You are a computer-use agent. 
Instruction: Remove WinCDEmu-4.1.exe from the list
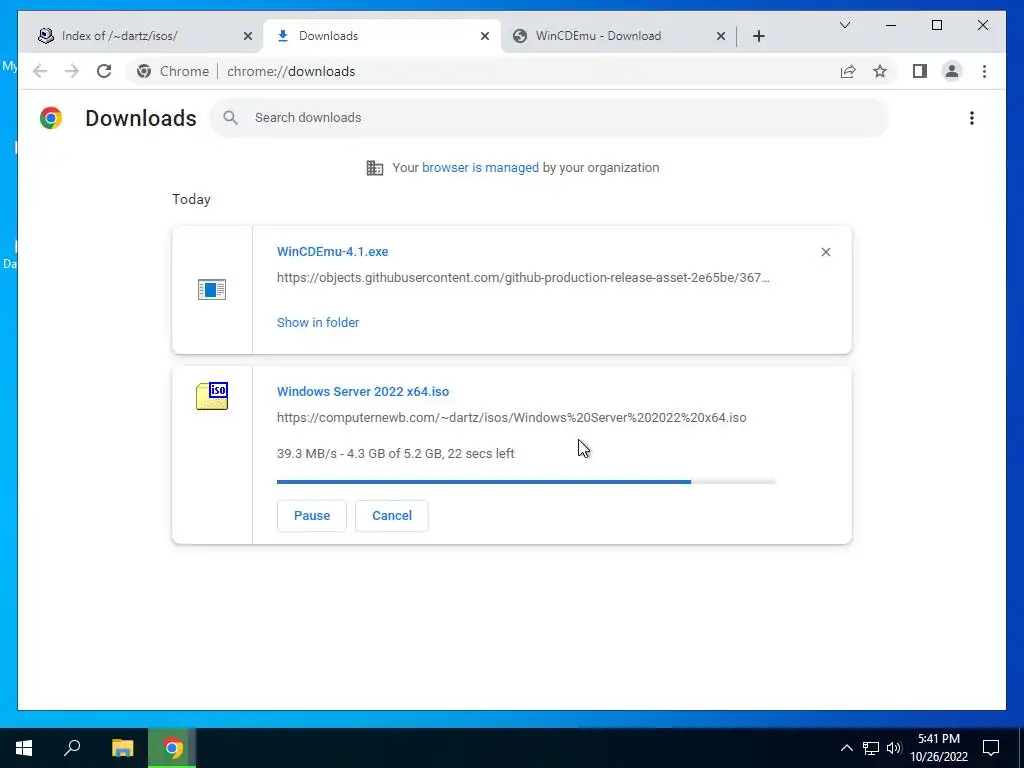click(x=825, y=252)
